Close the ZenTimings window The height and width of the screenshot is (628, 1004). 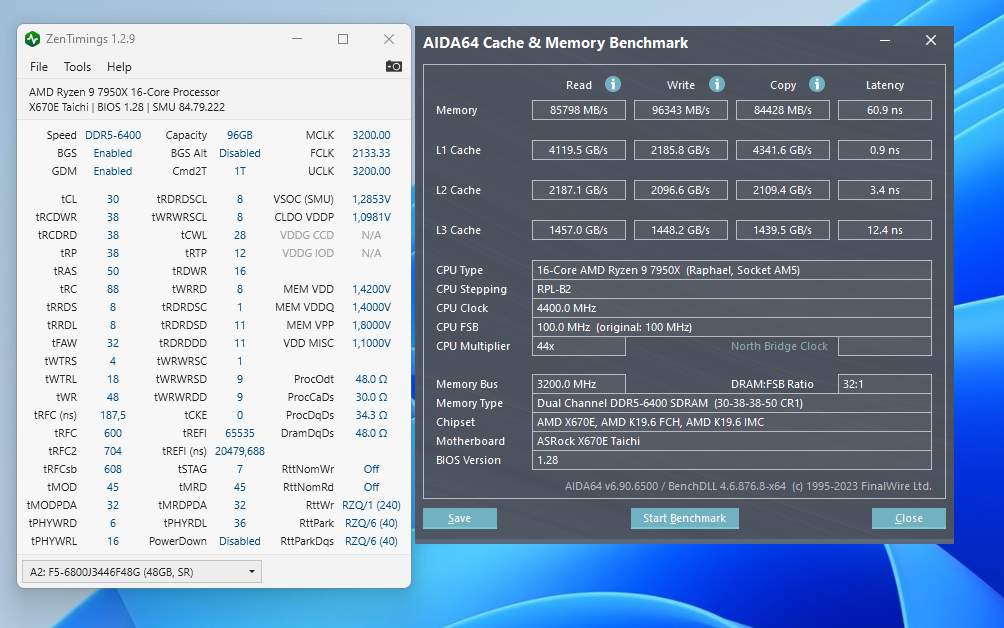click(389, 39)
